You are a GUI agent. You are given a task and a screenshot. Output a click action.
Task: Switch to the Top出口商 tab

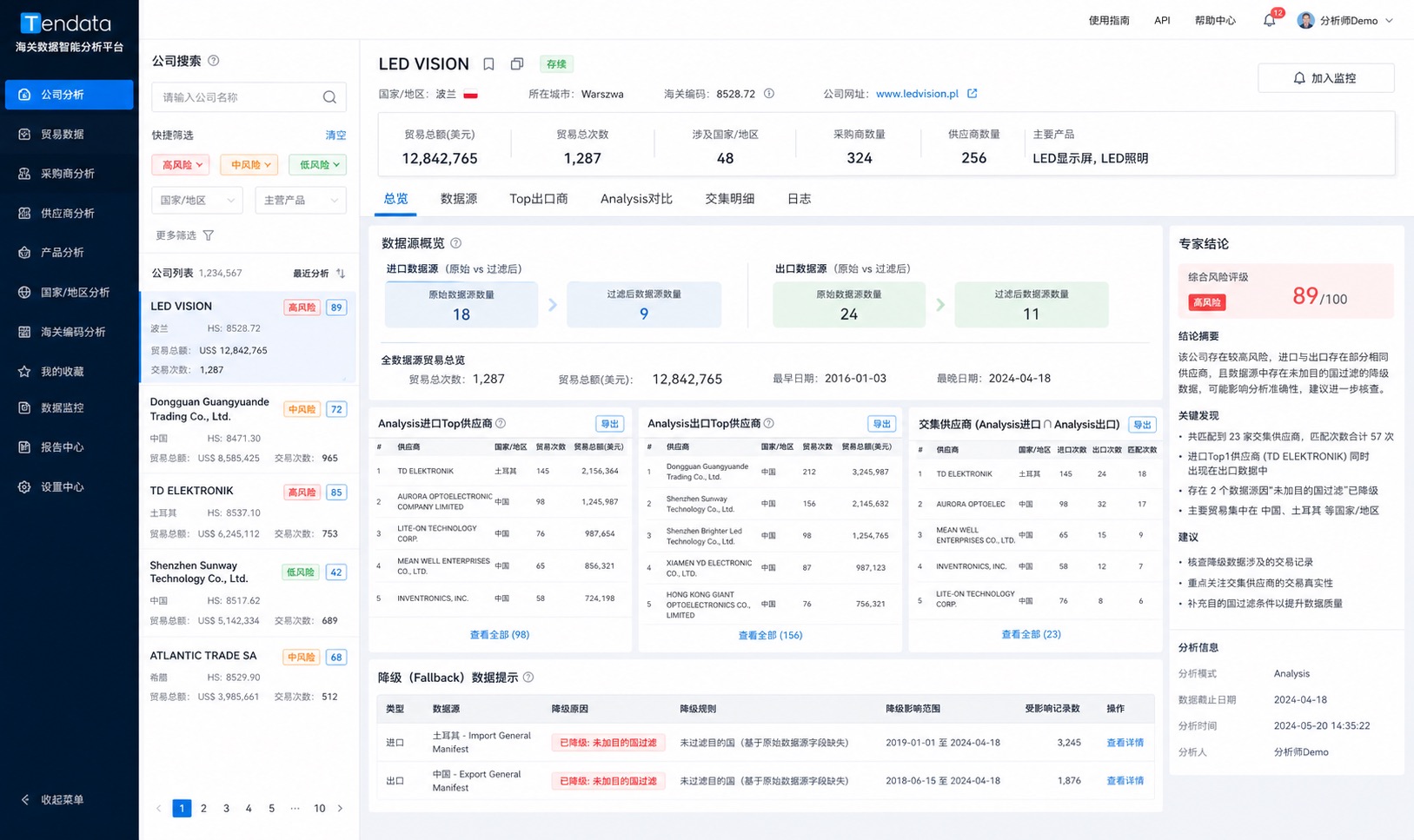[539, 199]
